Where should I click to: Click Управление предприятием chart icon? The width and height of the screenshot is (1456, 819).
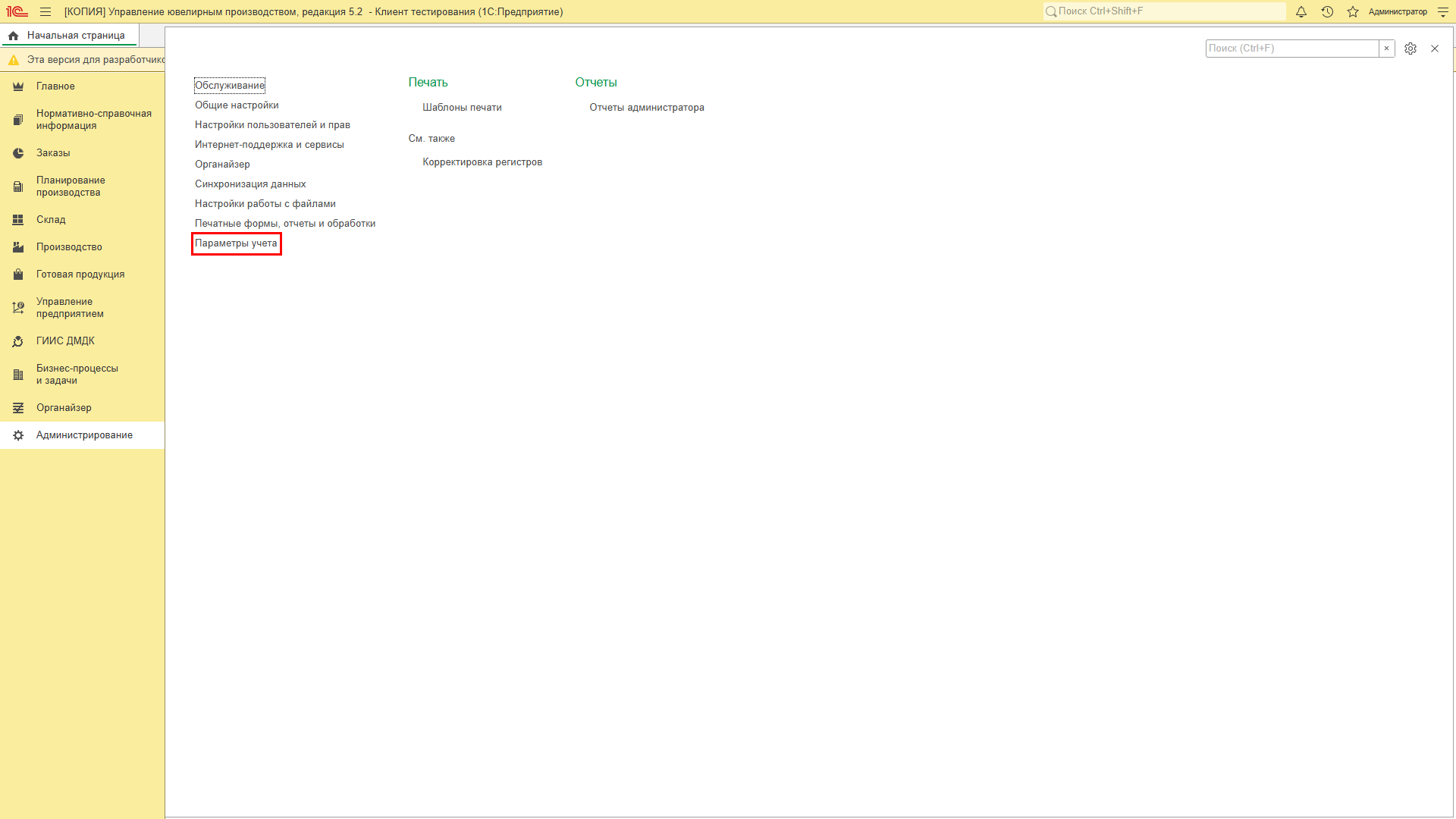(x=18, y=308)
